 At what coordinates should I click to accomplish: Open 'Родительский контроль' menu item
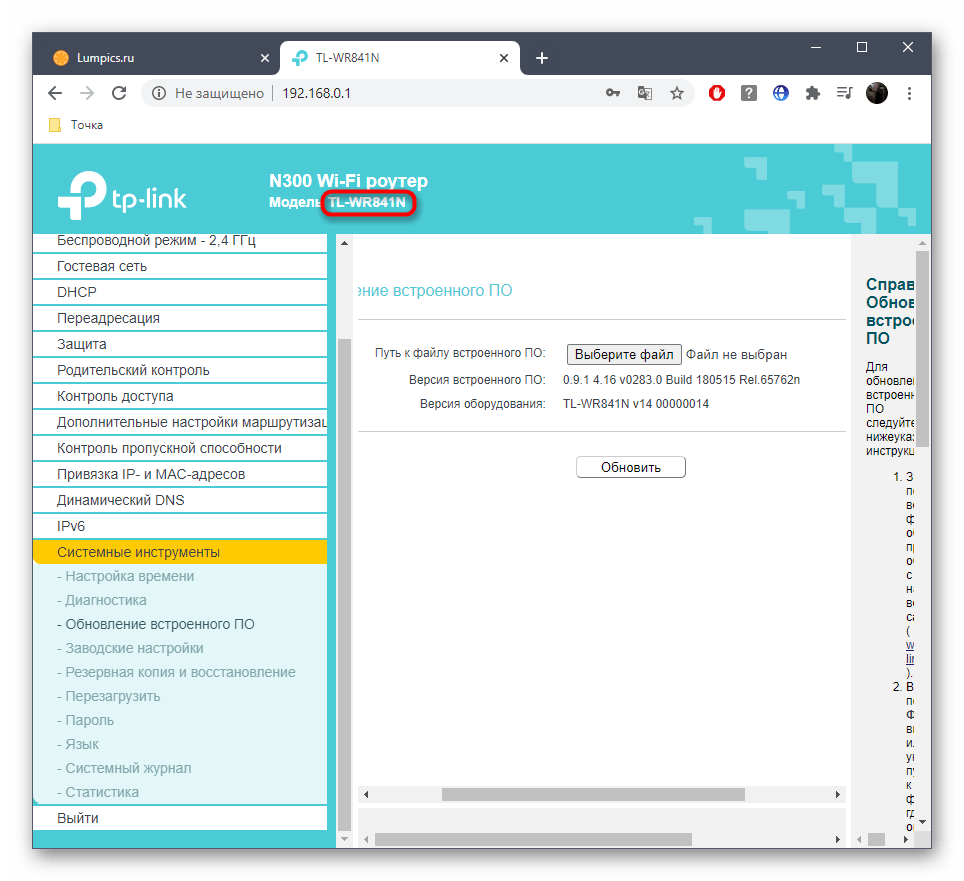[180, 370]
